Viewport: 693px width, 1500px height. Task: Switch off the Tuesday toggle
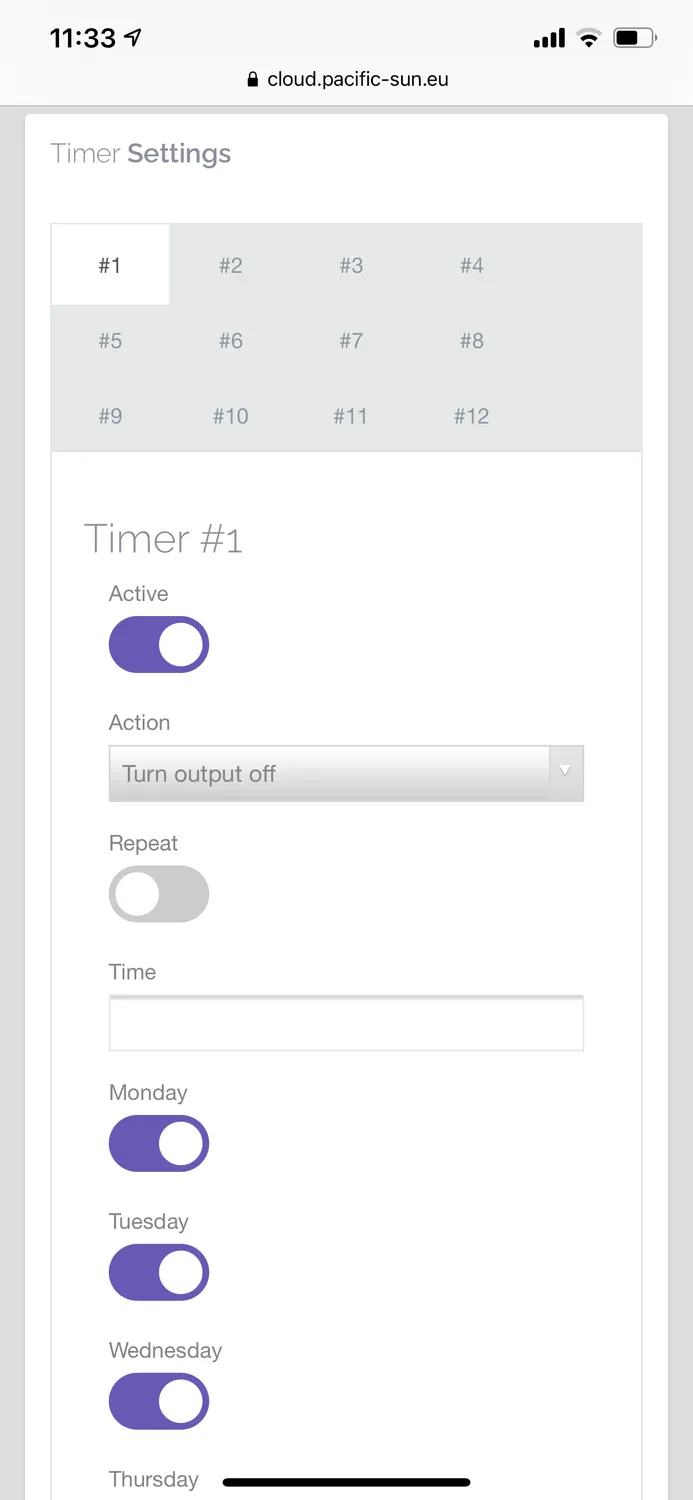pyautogui.click(x=159, y=1272)
